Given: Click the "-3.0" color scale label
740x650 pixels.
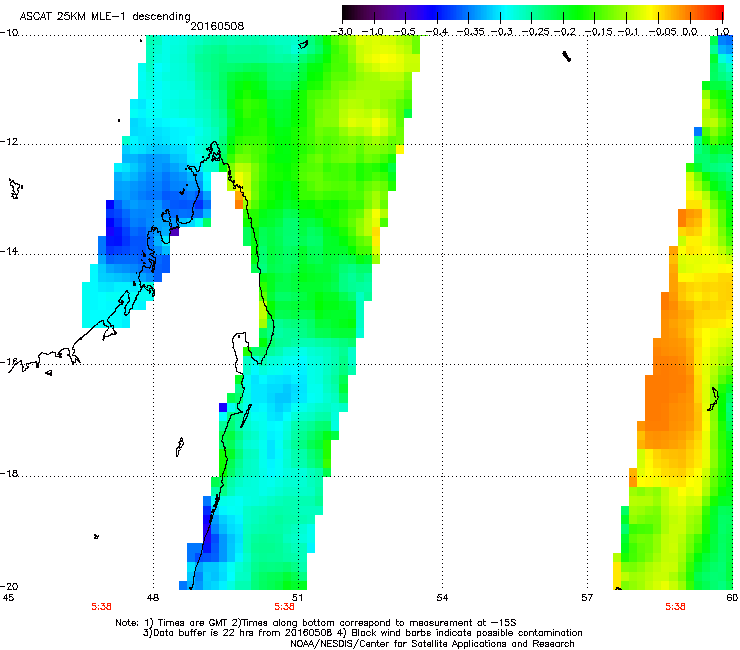Looking at the screenshot, I should (x=341, y=32).
